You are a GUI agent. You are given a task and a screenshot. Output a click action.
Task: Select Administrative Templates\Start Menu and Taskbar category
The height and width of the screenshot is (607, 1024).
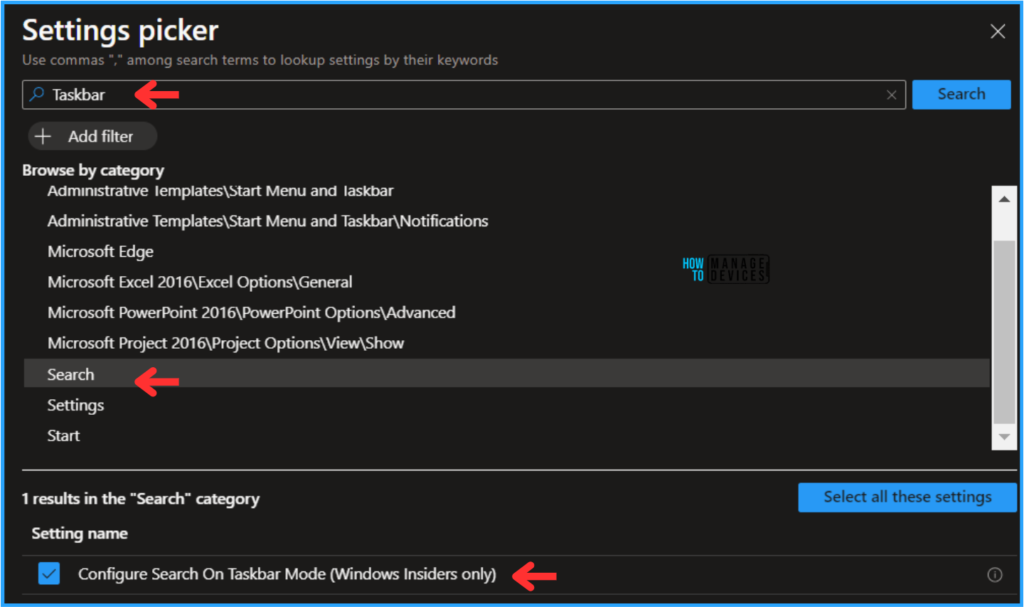pyautogui.click(x=220, y=191)
